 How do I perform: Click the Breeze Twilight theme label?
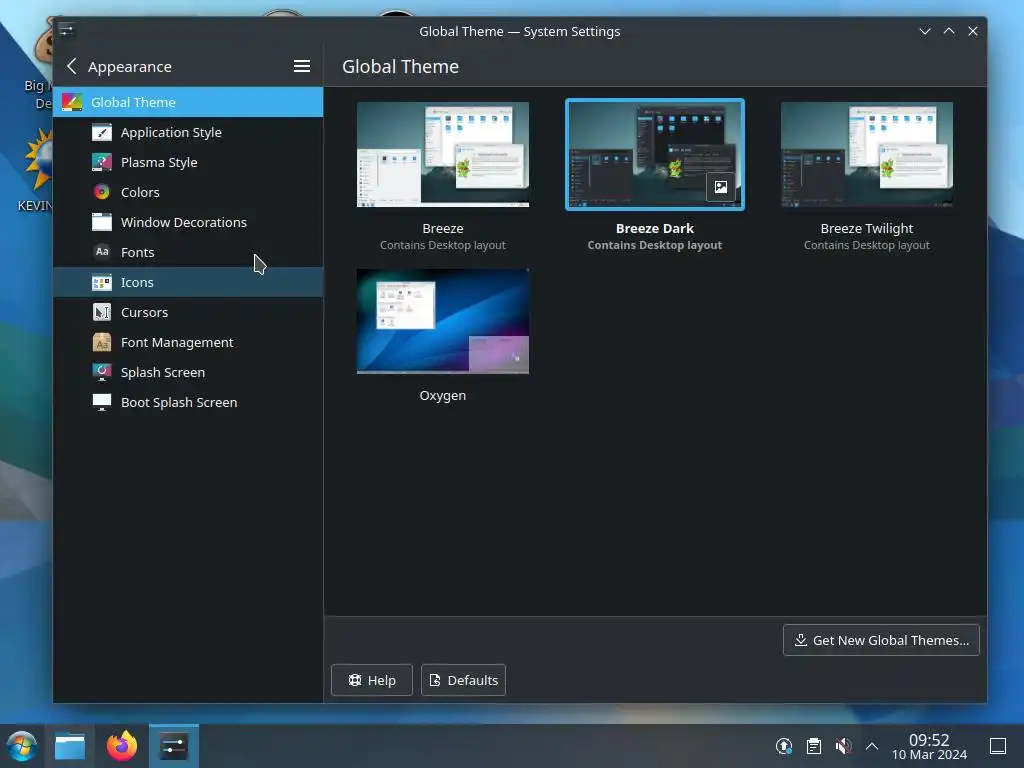coord(867,229)
